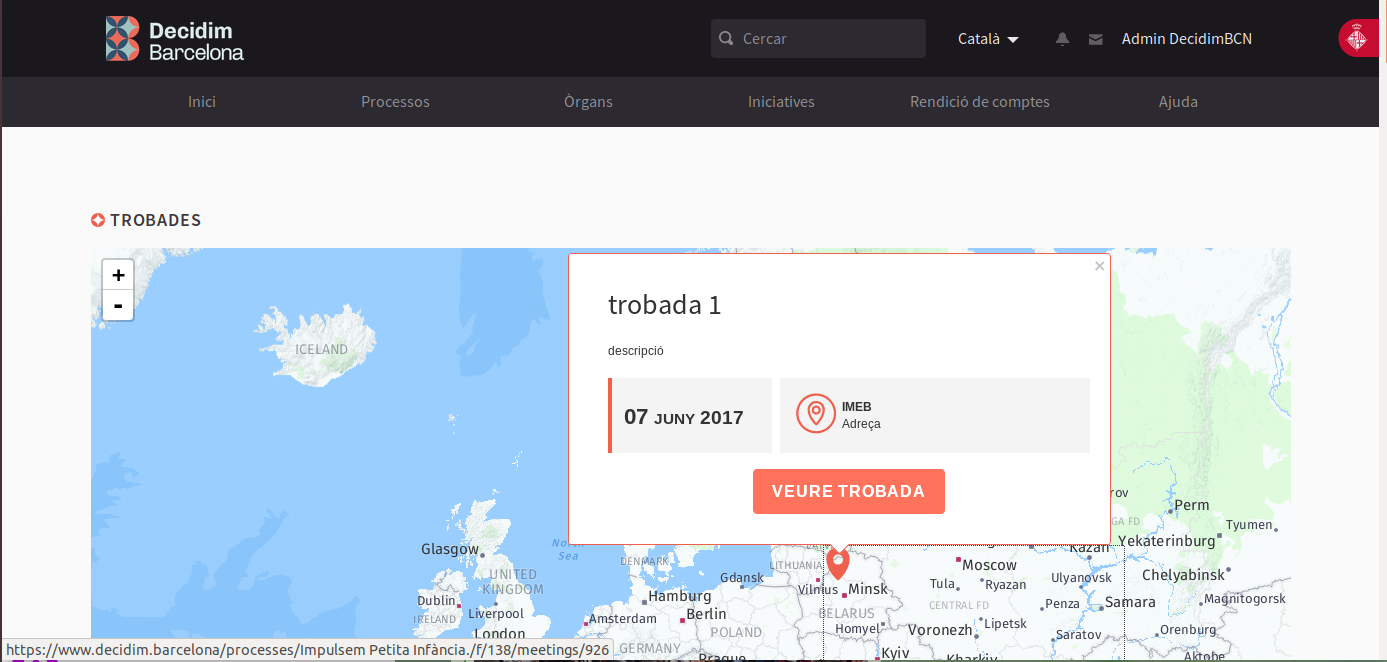Click the magnifier icon in search box
Screen dimensions: 1387x662
click(x=727, y=39)
